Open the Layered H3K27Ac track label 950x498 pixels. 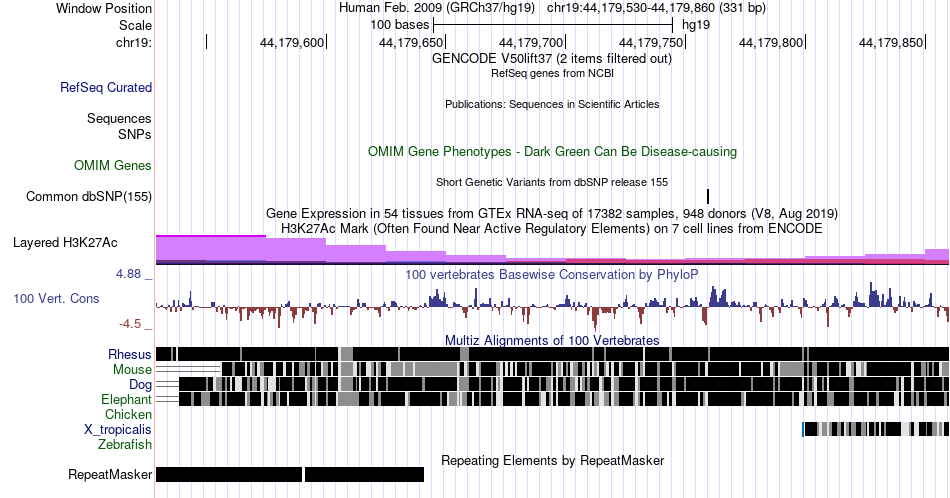tap(65, 243)
